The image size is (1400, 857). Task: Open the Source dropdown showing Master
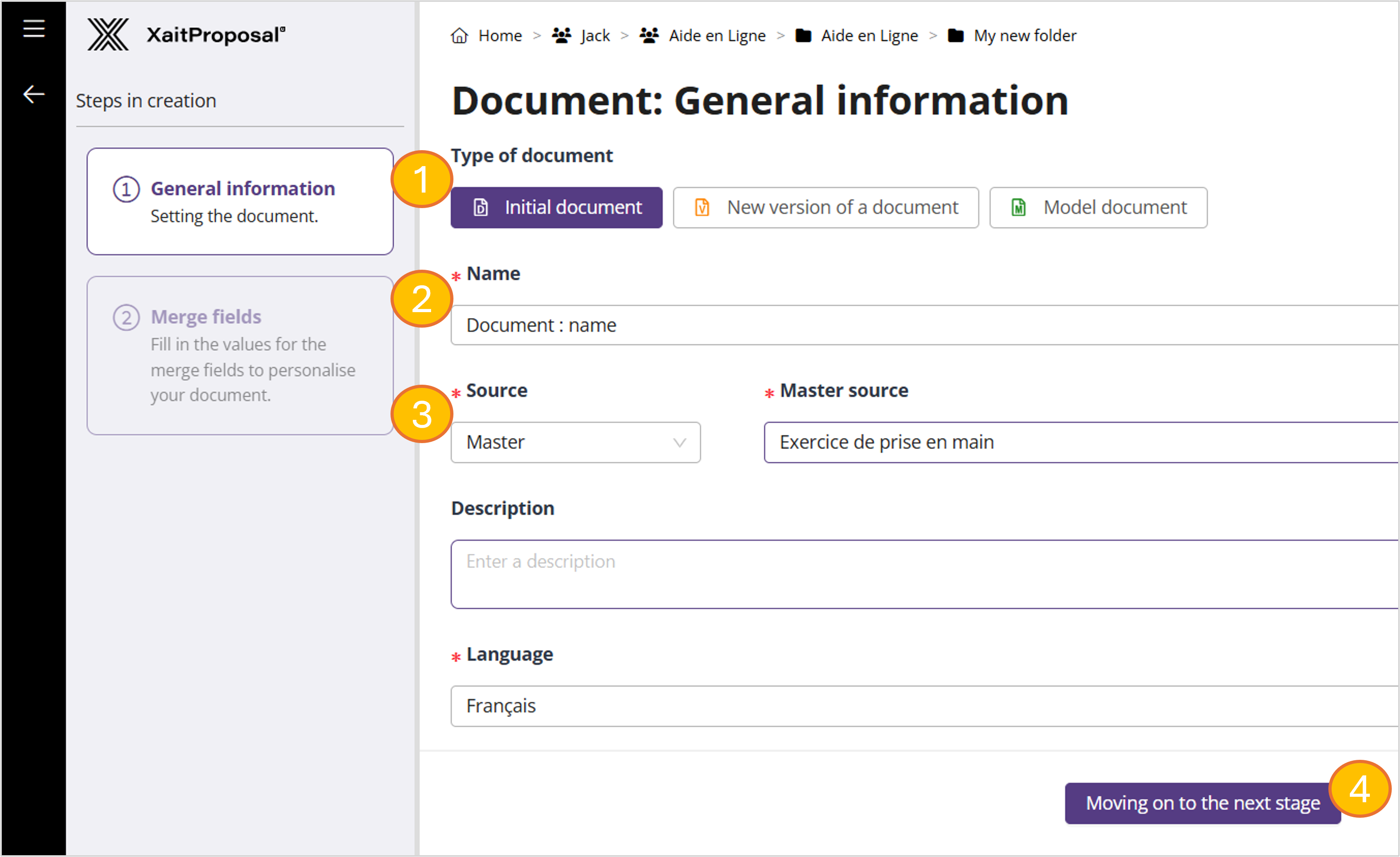coord(575,442)
